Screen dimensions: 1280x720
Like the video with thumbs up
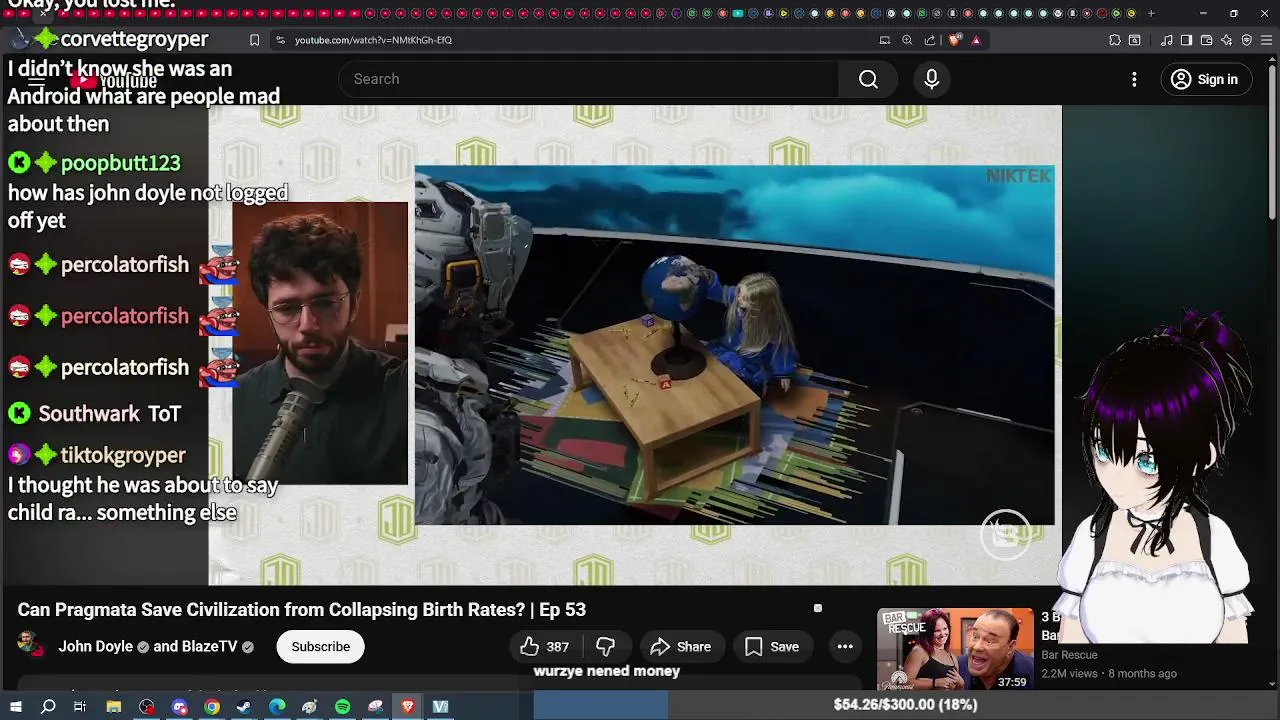[x=545, y=647]
